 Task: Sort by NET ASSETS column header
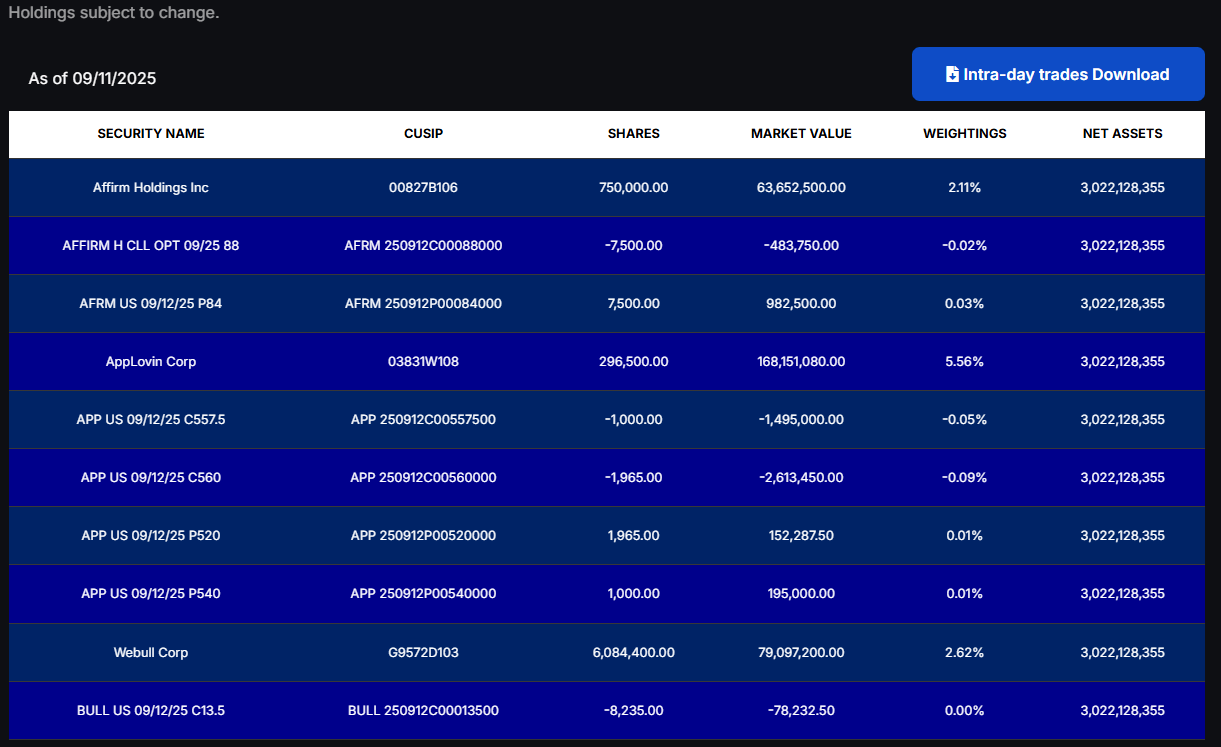1123,133
